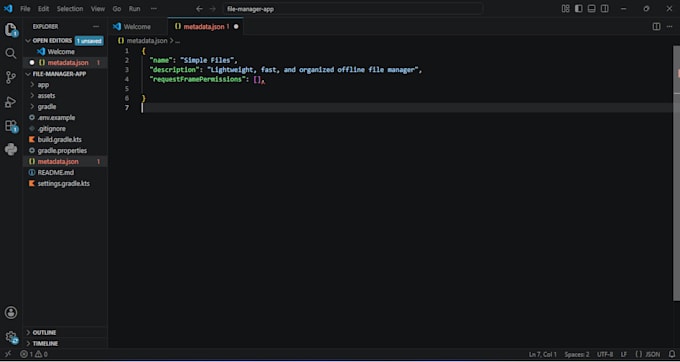Screen dimensions: 680x362
Task: Click line number 5 in gutter
Action: click(127, 89)
